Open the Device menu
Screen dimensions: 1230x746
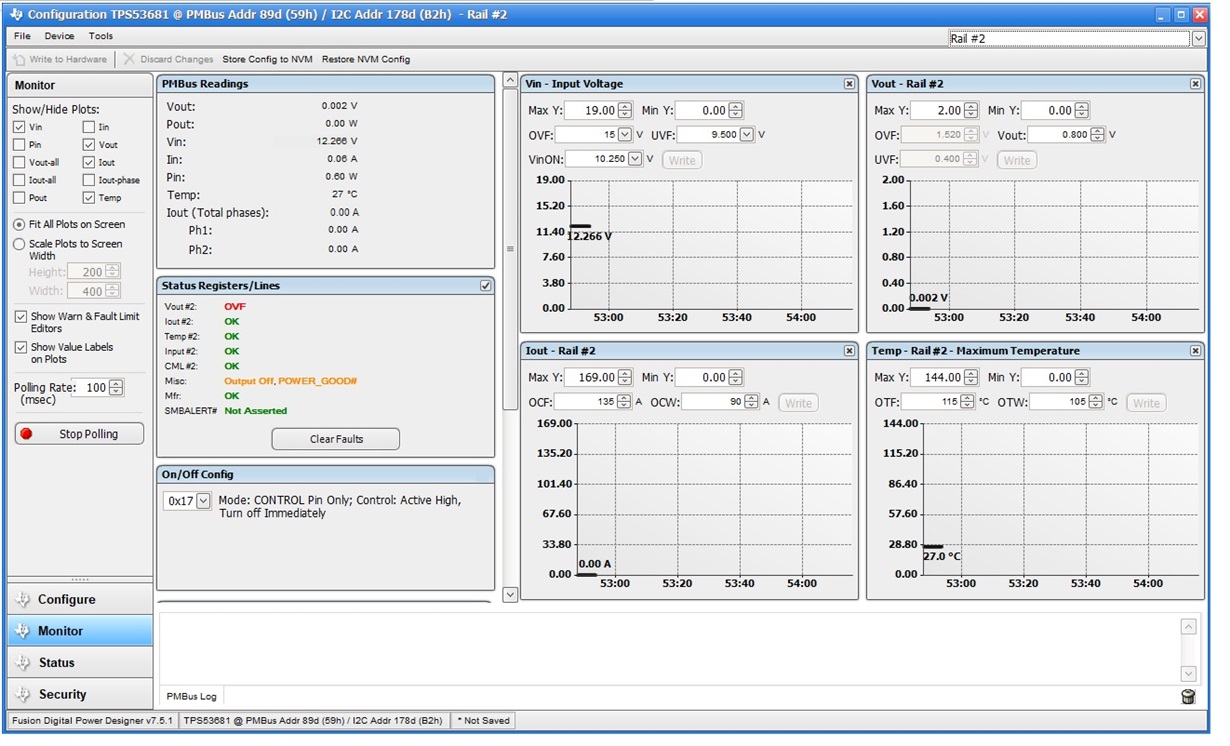coord(58,36)
